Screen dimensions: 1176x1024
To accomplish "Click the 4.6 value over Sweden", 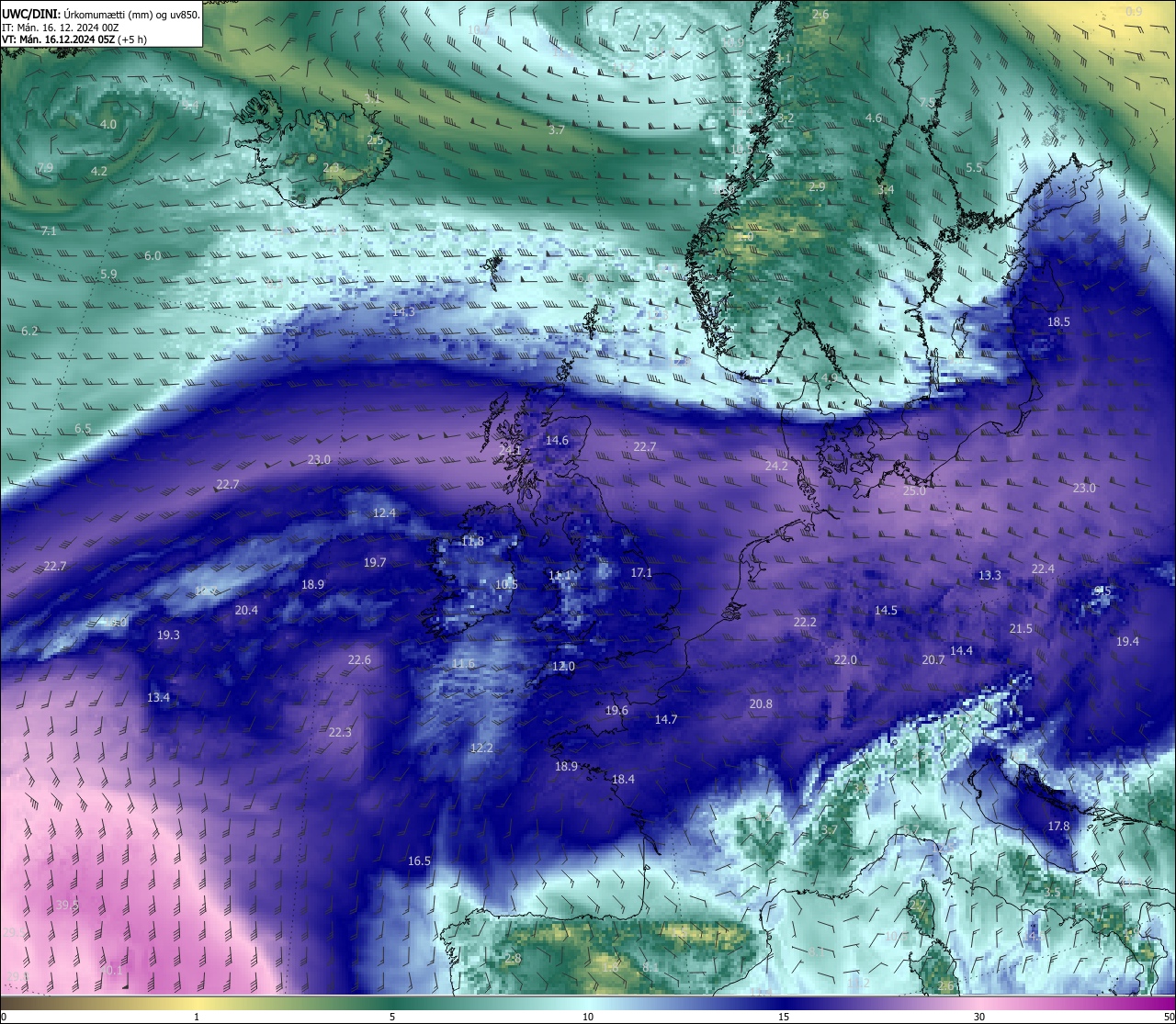I will click(x=874, y=118).
